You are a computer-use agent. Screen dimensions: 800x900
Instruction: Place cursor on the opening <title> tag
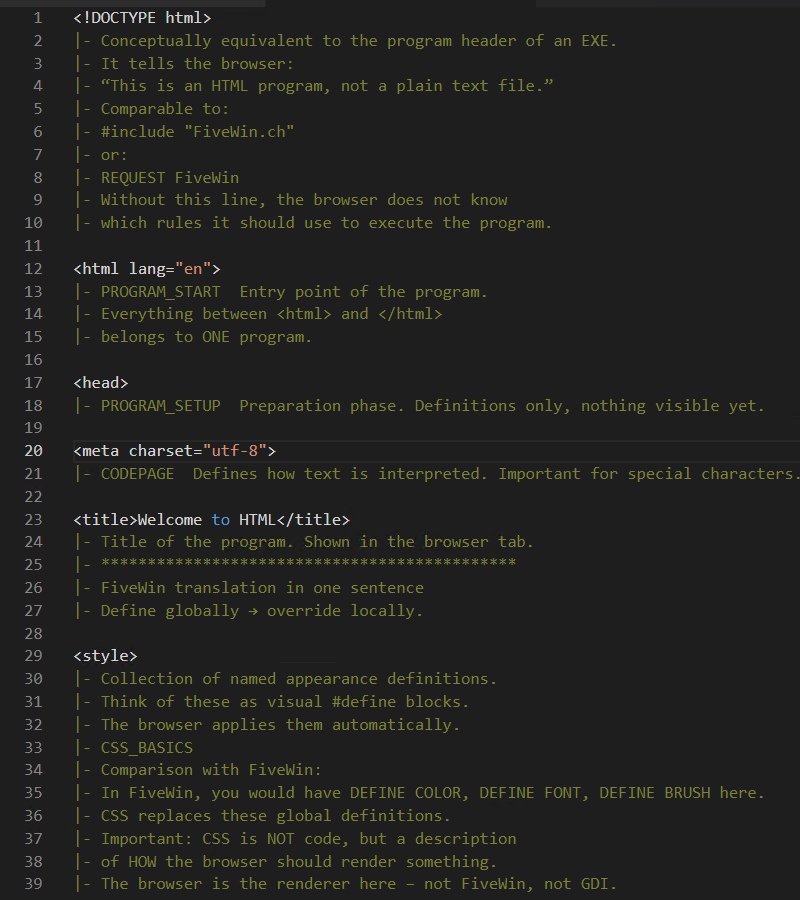(106, 519)
